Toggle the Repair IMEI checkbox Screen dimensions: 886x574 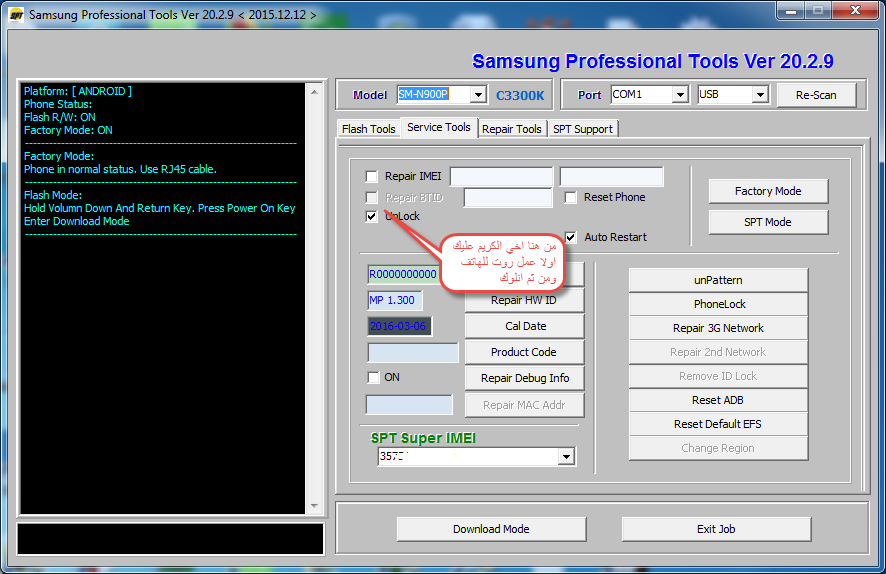[x=371, y=177]
